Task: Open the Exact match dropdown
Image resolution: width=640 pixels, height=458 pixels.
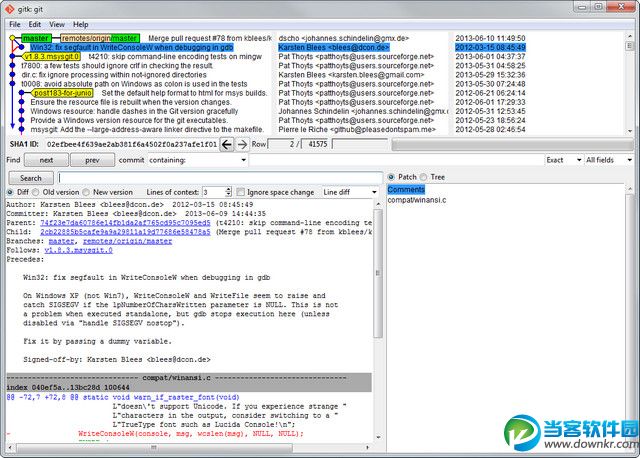Action: 563,160
